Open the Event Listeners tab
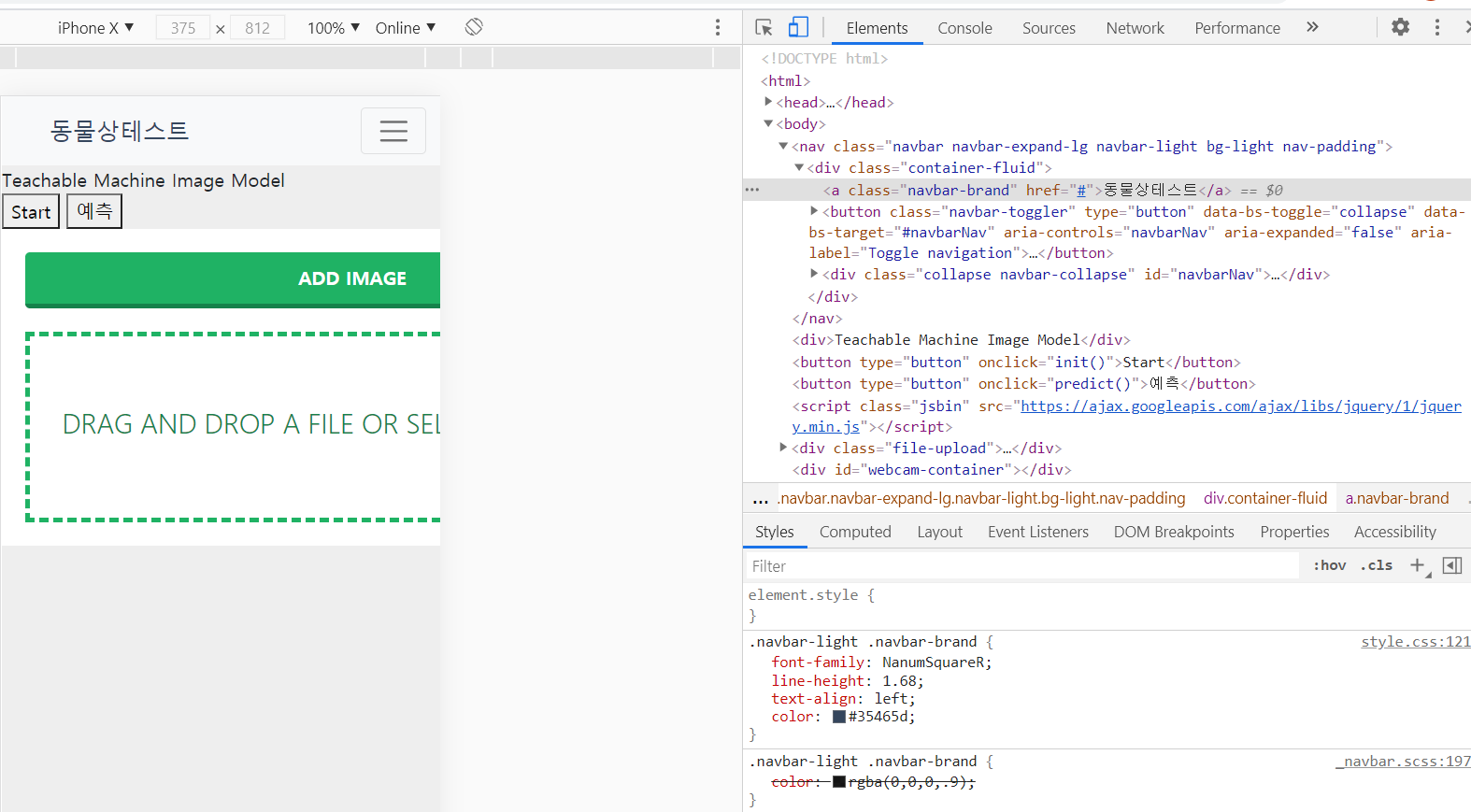Screen dimensions: 1471x812 click(x=1038, y=532)
